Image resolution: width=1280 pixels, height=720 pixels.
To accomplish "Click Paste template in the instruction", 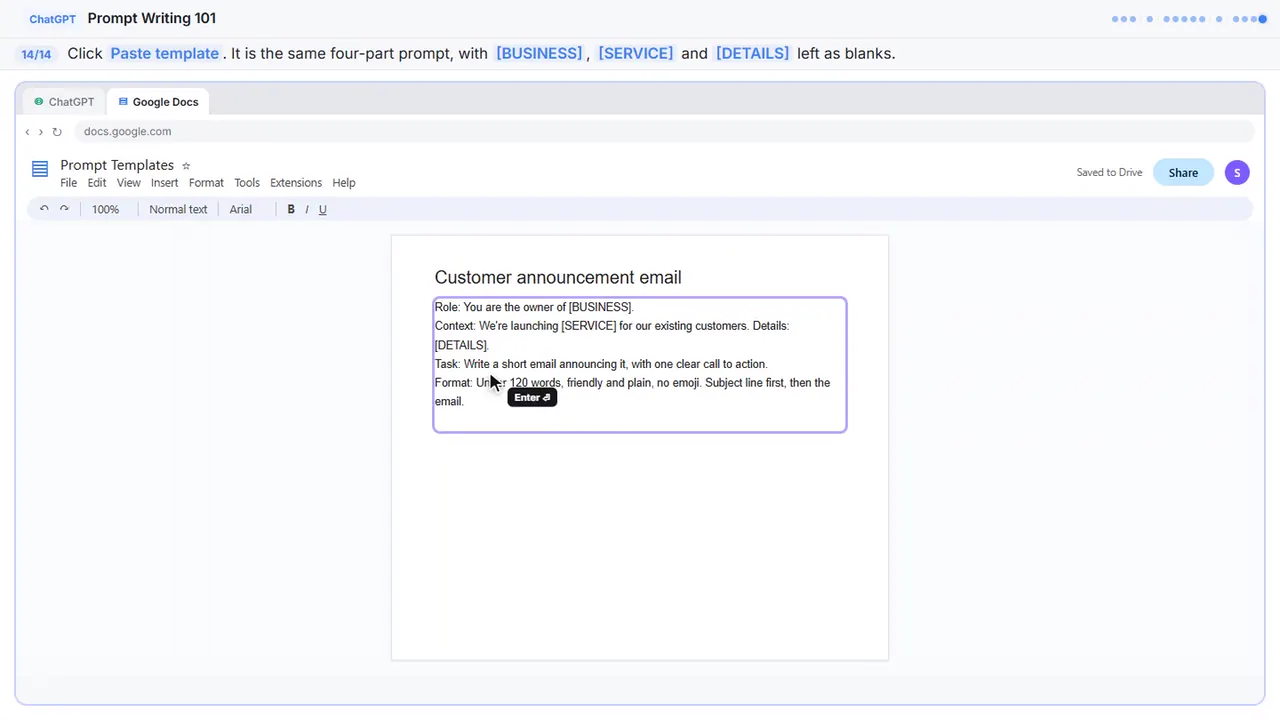I will pyautogui.click(x=165, y=54).
